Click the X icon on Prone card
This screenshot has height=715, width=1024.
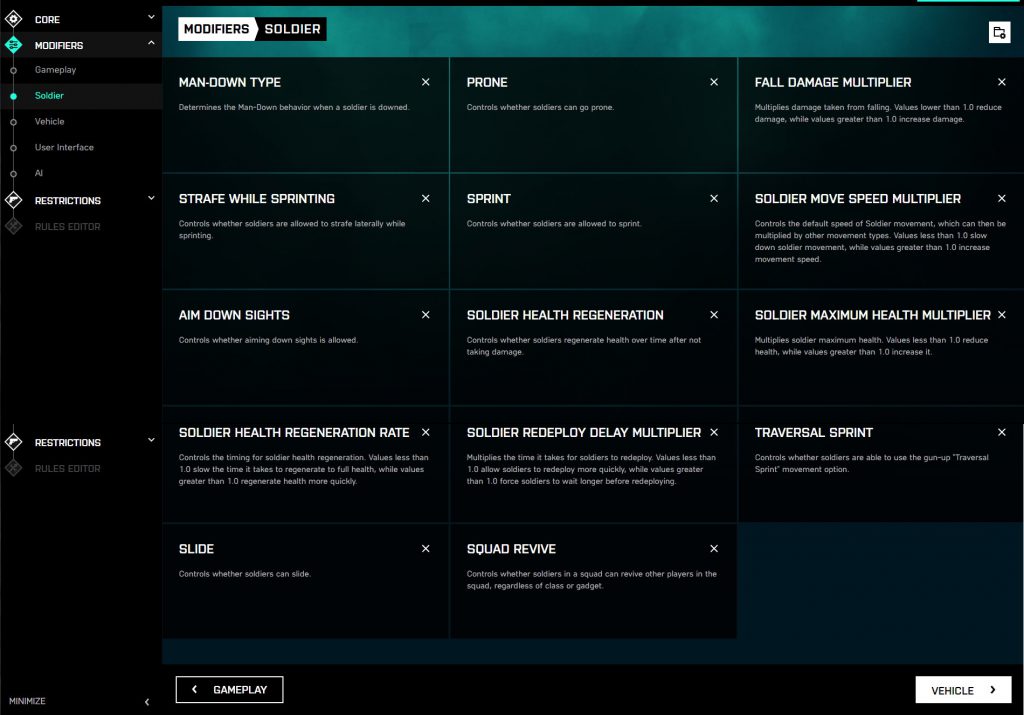click(x=714, y=82)
